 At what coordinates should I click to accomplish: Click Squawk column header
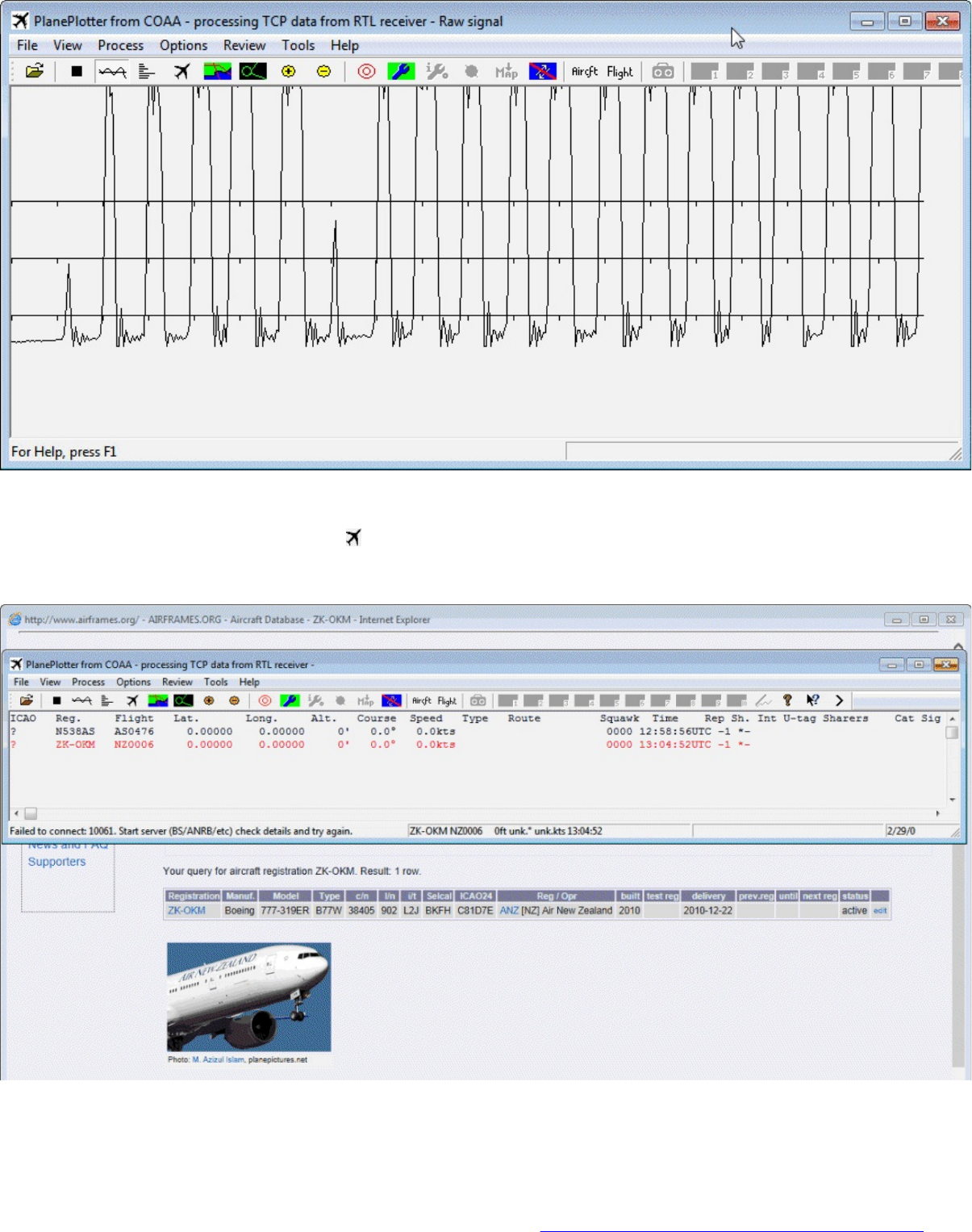pos(619,718)
